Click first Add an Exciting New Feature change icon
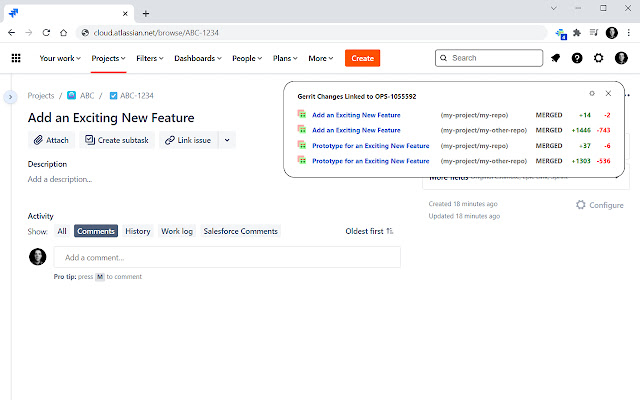Screen dimensions: 640x400 (x=302, y=114)
